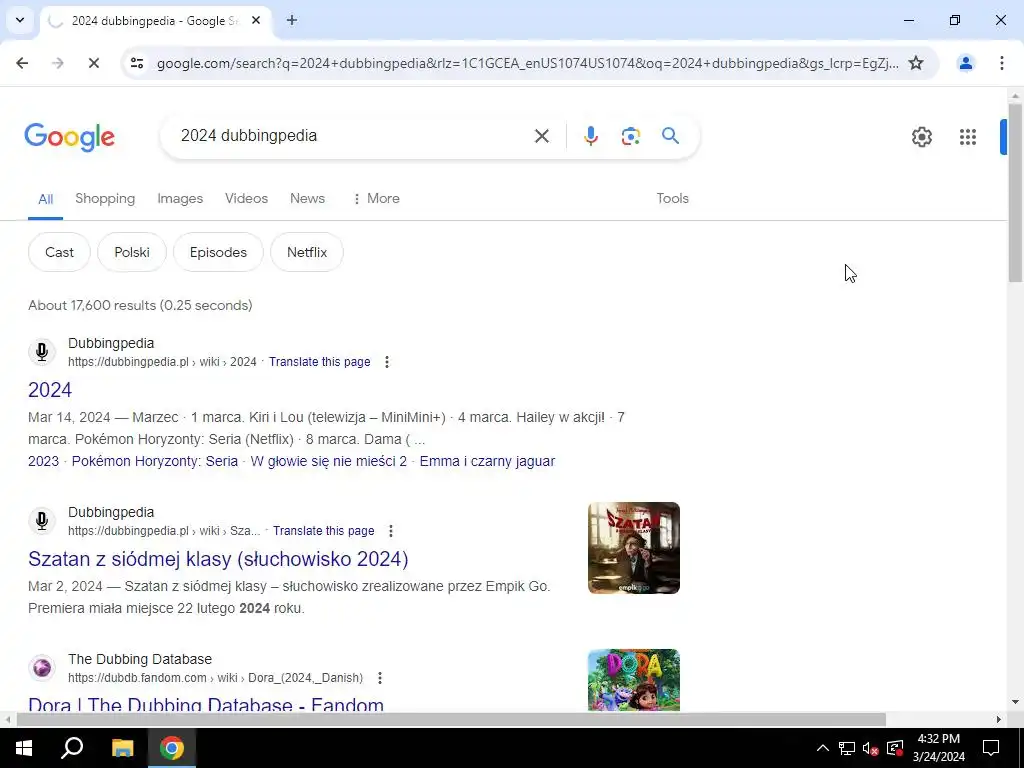
Task: Switch to News results tab
Action: click(307, 199)
